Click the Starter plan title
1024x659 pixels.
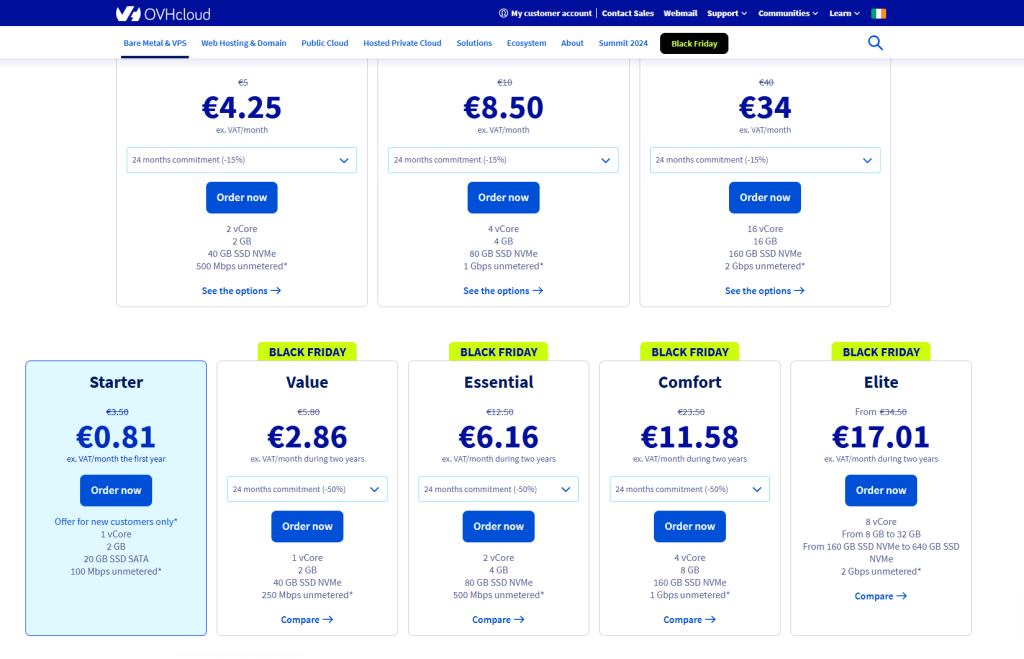pyautogui.click(x=116, y=382)
